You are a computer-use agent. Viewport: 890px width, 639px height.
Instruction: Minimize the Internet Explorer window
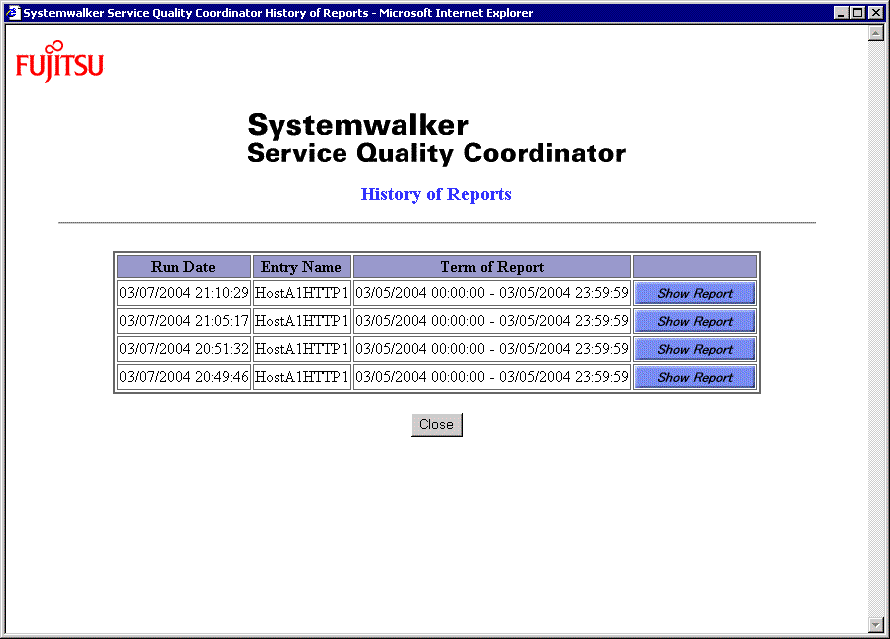[x=842, y=12]
